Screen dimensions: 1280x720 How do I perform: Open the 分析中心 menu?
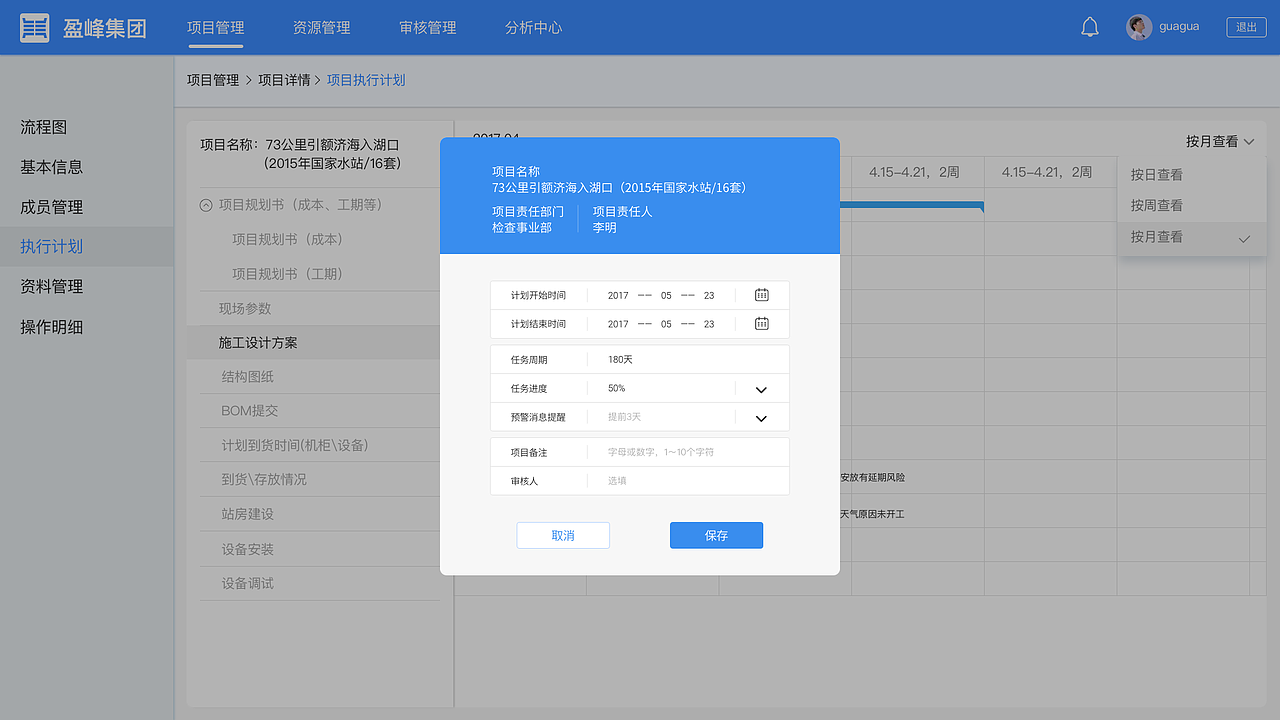pos(533,28)
